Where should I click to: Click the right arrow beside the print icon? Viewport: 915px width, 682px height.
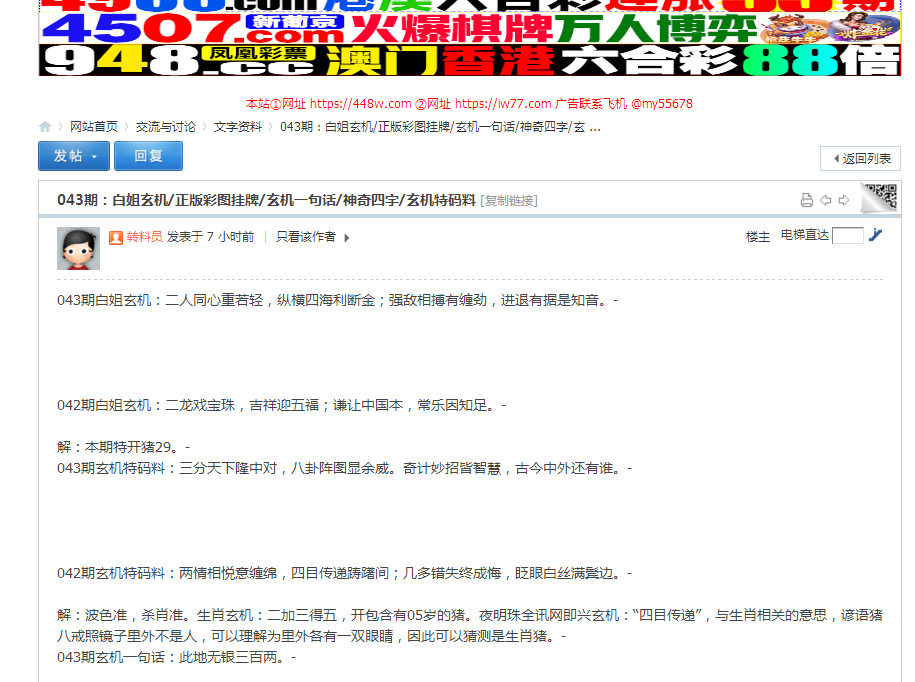click(845, 200)
